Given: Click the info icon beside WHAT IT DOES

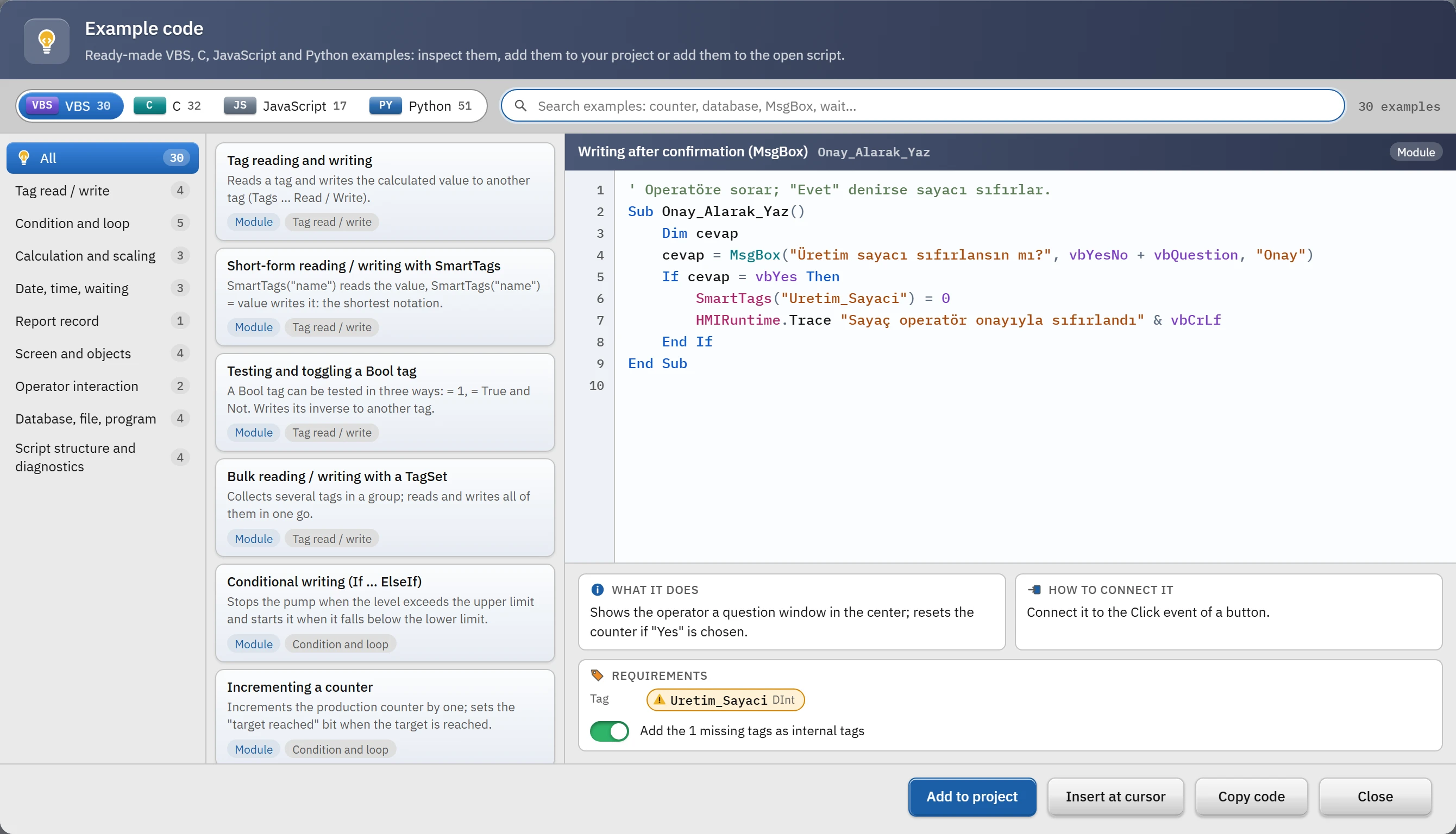Looking at the screenshot, I should pyautogui.click(x=597, y=590).
